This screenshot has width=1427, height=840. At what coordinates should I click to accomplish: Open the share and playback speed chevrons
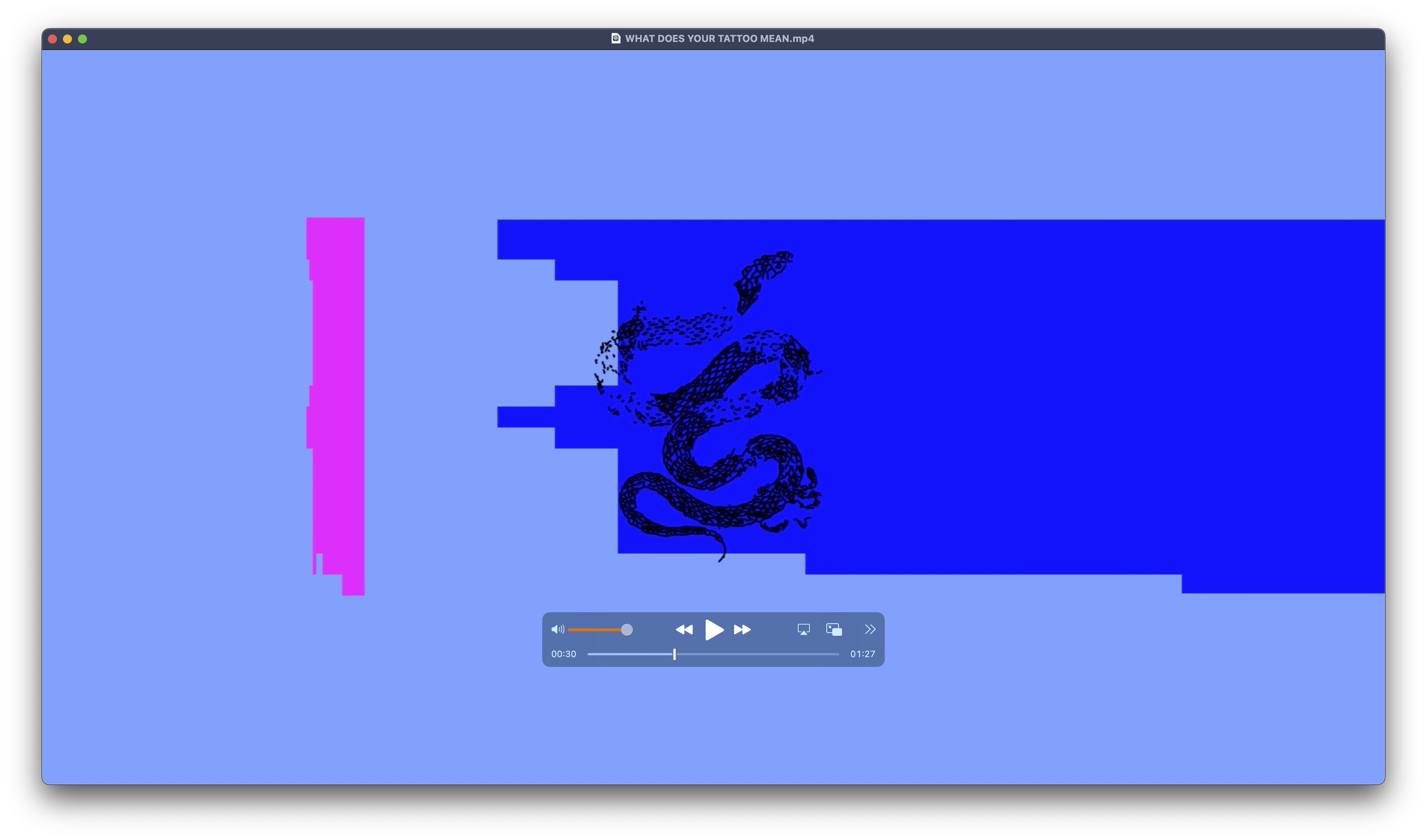coord(870,629)
